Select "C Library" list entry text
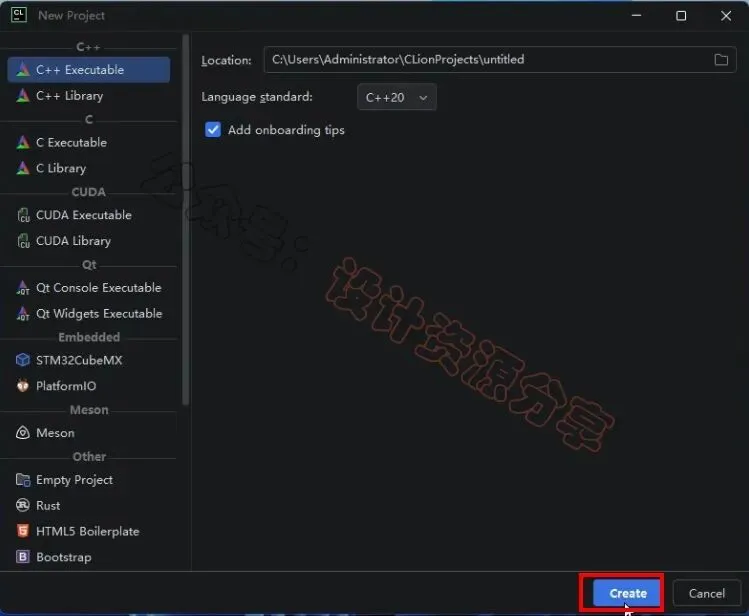This screenshot has width=749, height=616. (61, 168)
